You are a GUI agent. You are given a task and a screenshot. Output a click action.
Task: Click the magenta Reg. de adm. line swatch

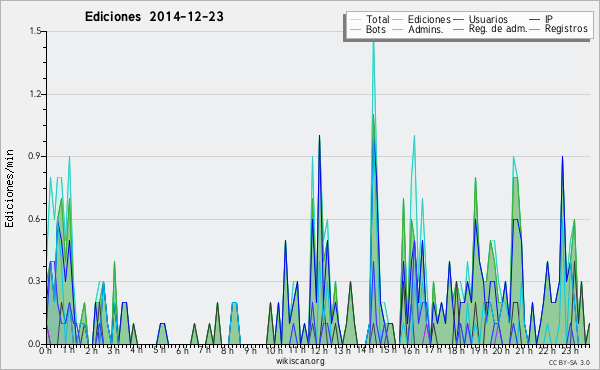458,29
